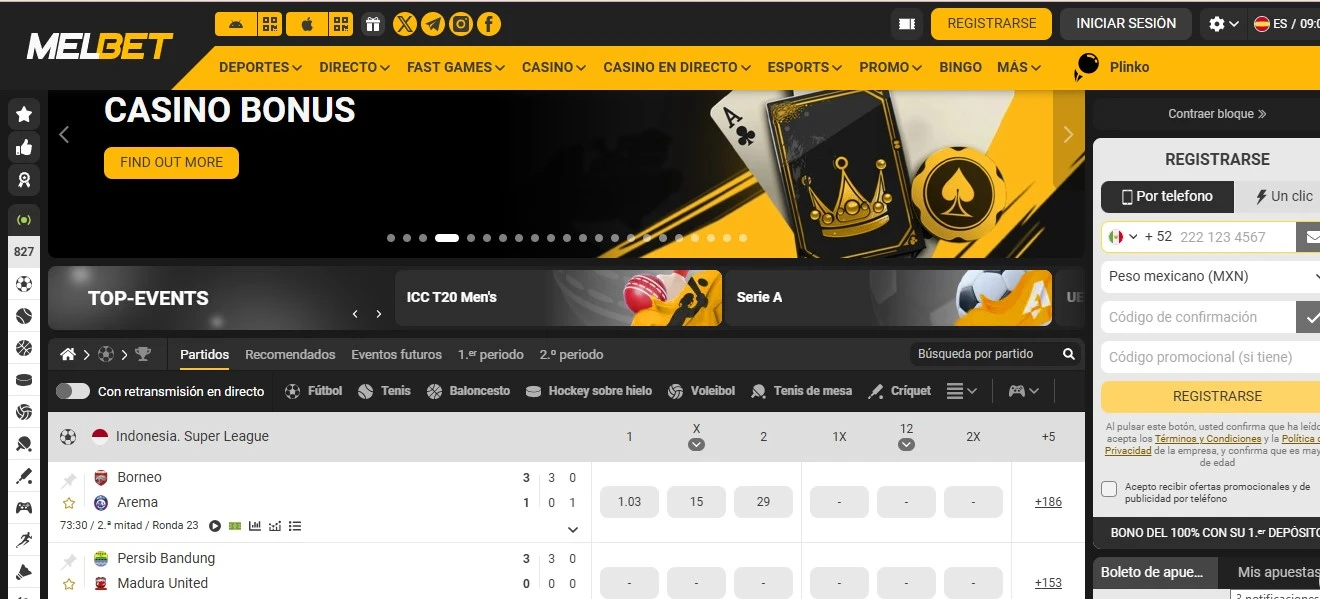Select the live events sidebar icon
This screenshot has height=599, width=1320.
coord(24,219)
